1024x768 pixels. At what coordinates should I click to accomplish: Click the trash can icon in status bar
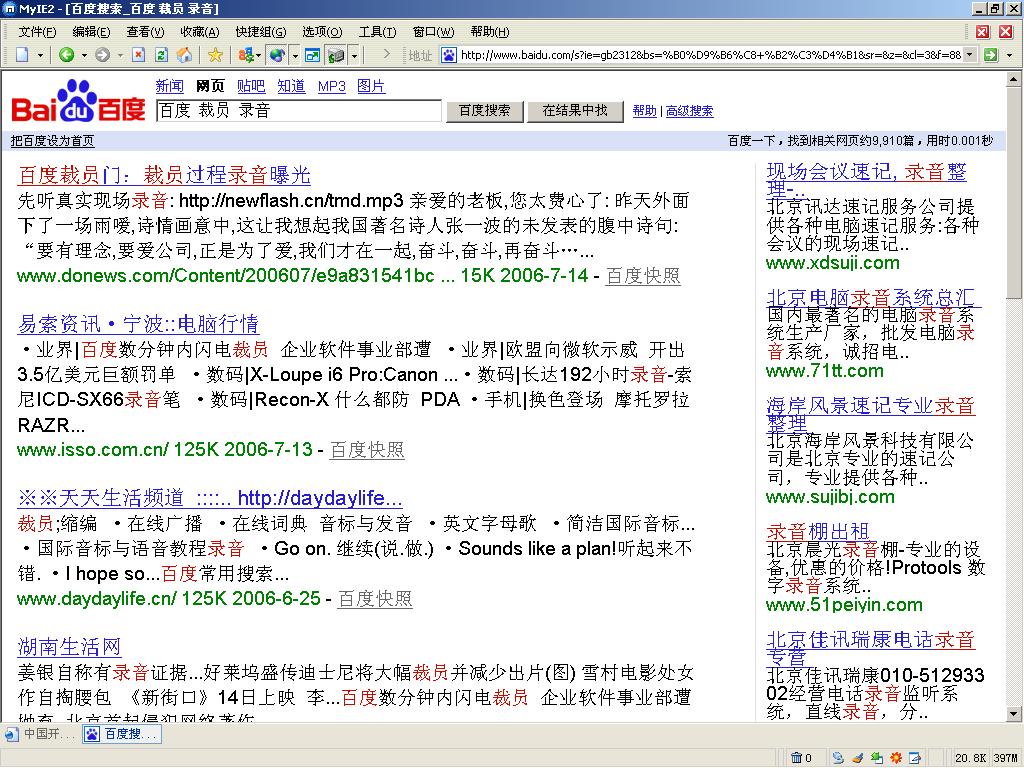tap(797, 758)
